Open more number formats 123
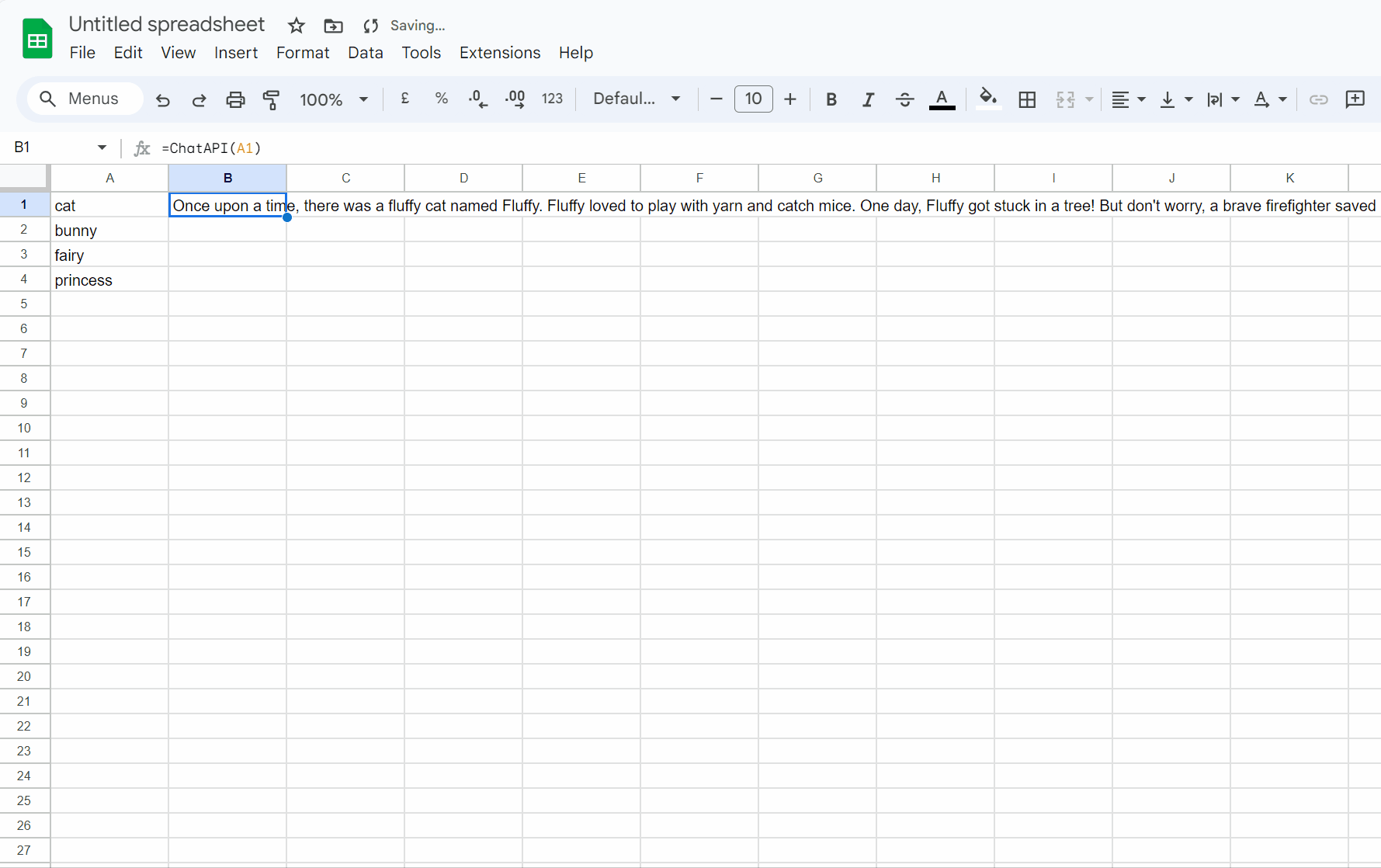This screenshot has height=868, width=1381. point(552,99)
